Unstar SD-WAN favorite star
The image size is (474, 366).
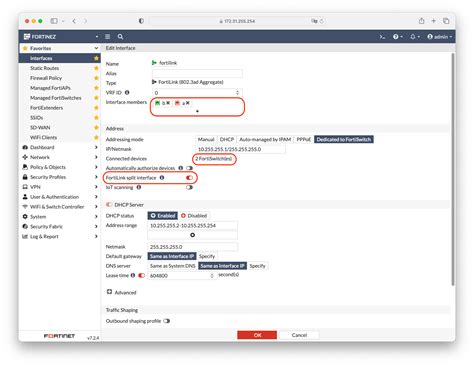tap(96, 128)
